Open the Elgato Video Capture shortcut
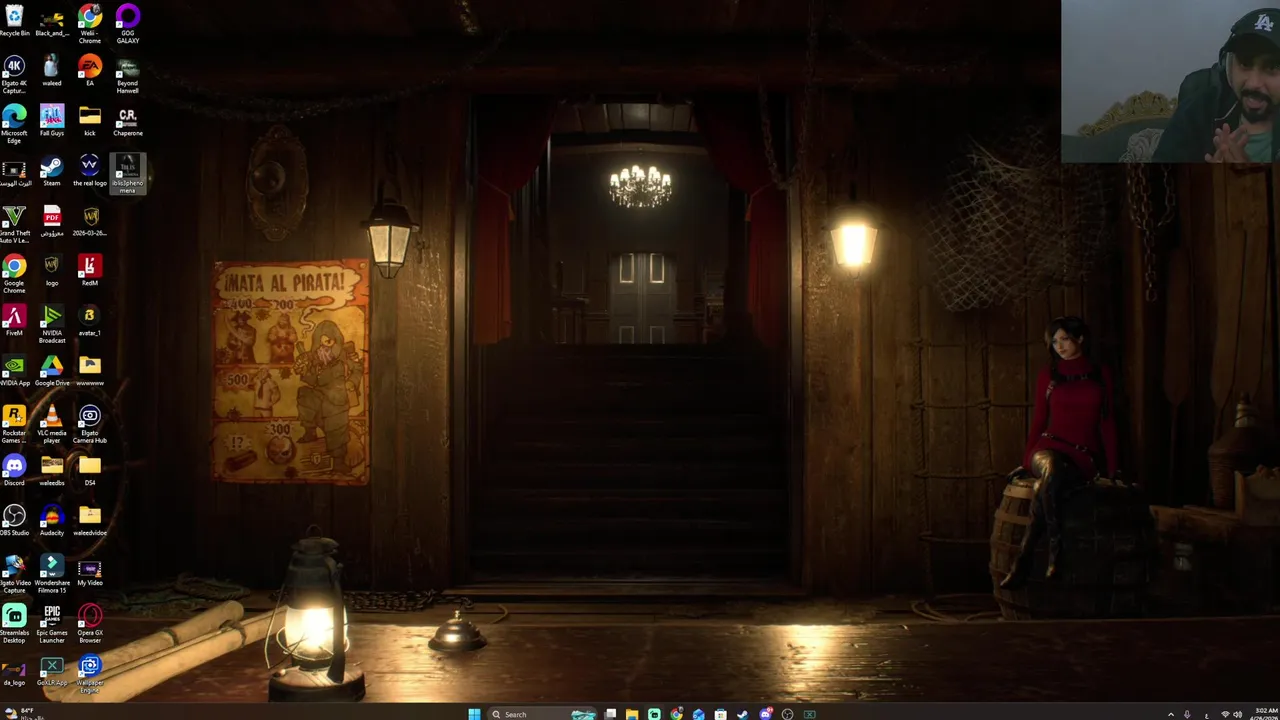The height and width of the screenshot is (720, 1280). click(x=14, y=574)
